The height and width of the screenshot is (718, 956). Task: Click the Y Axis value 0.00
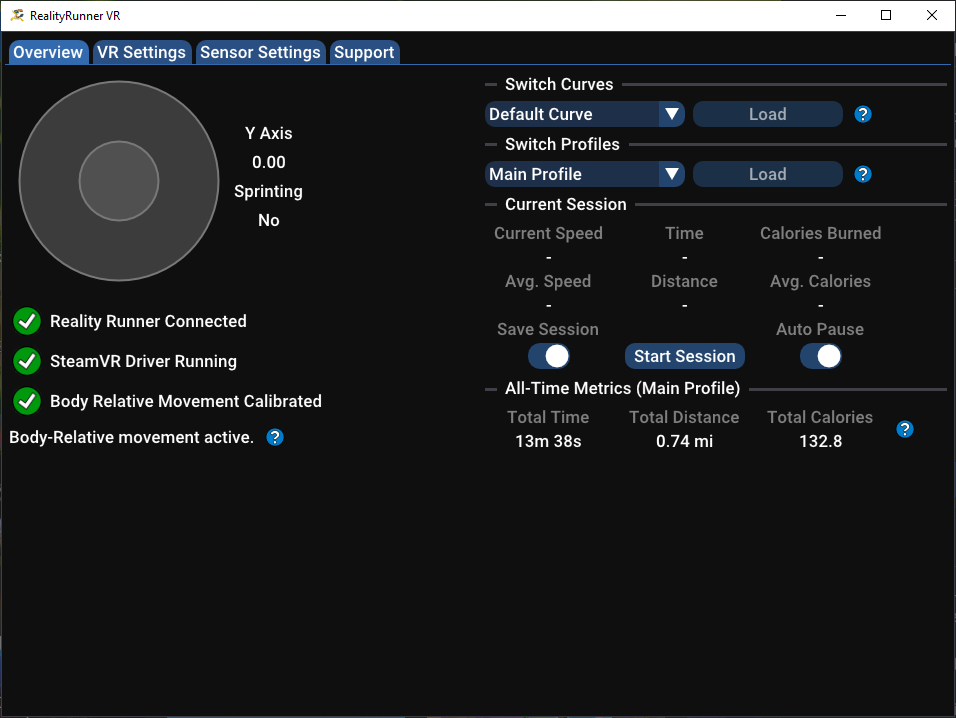click(x=269, y=162)
